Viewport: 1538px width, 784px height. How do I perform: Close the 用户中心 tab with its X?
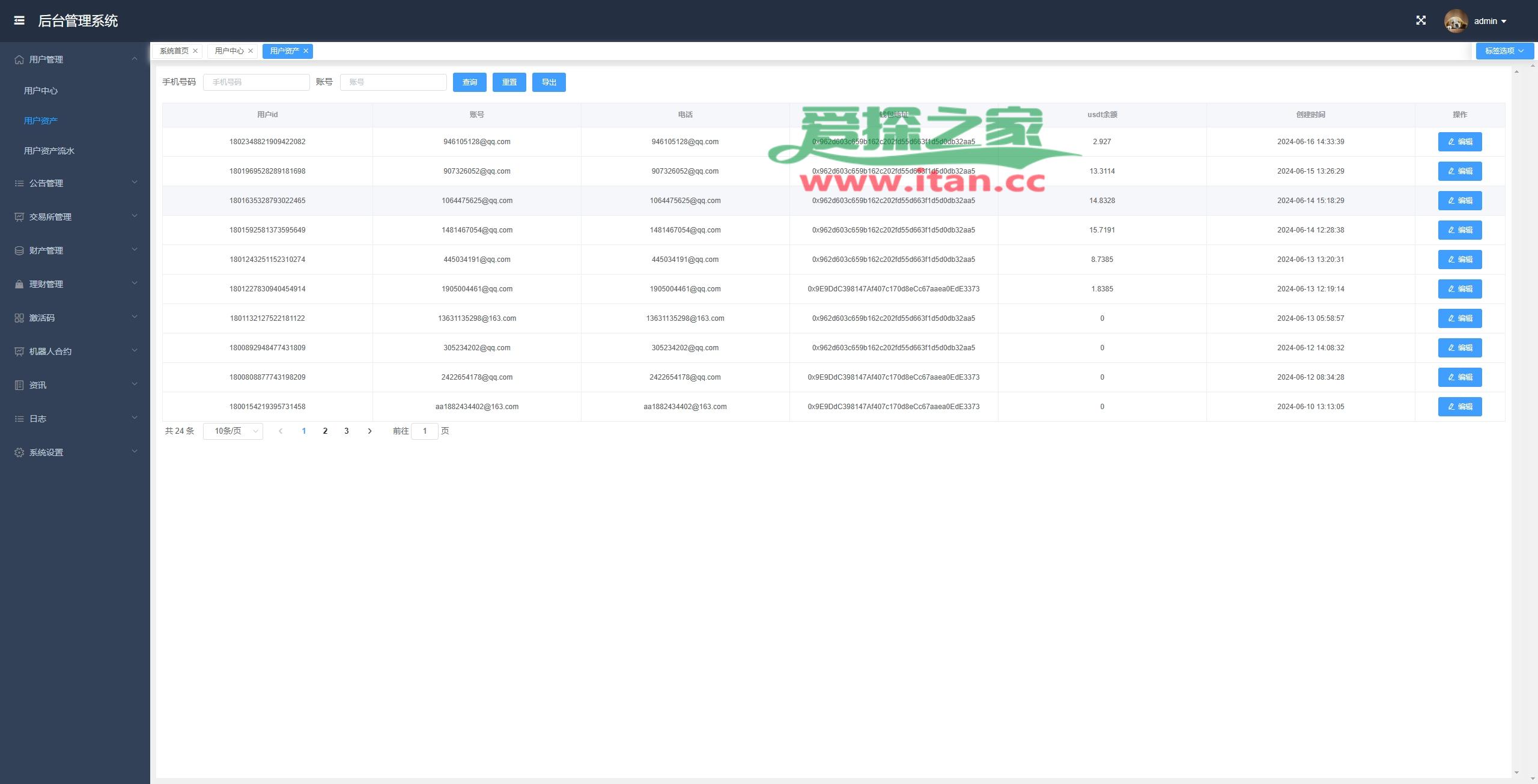pyautogui.click(x=251, y=51)
